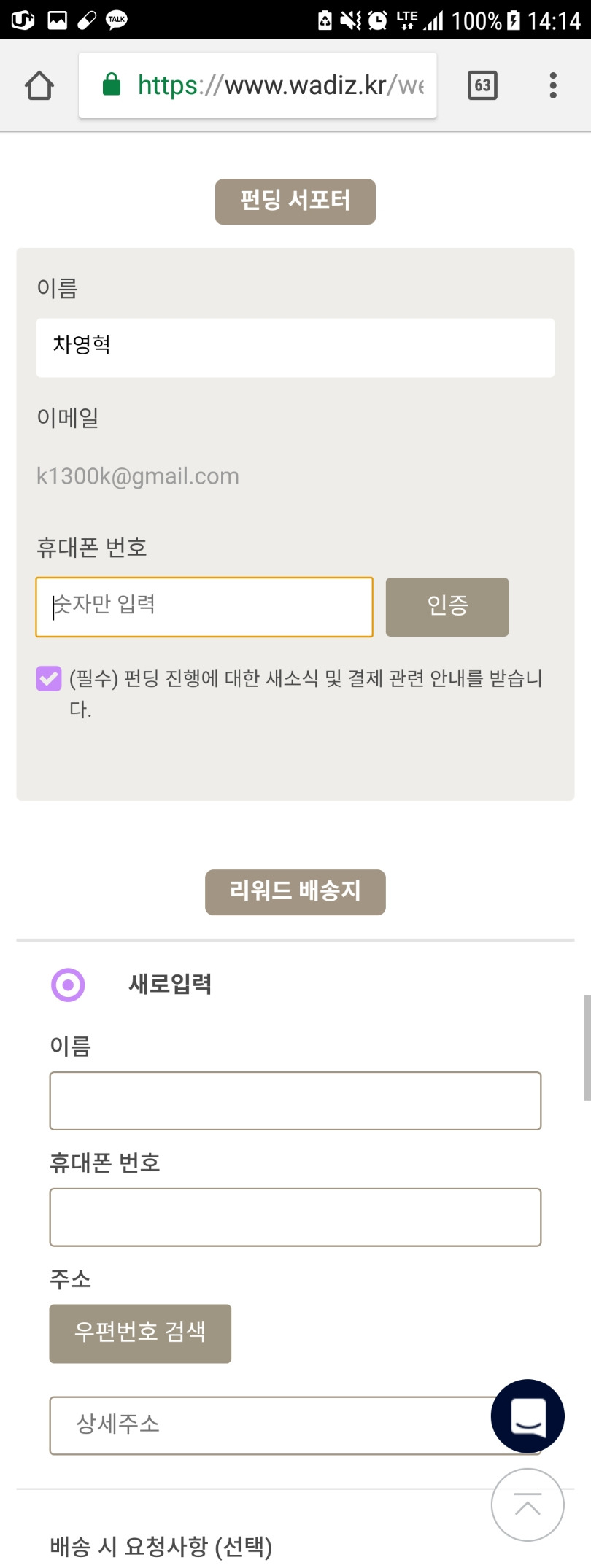Uncheck the required funding news consent checkbox

click(x=49, y=678)
